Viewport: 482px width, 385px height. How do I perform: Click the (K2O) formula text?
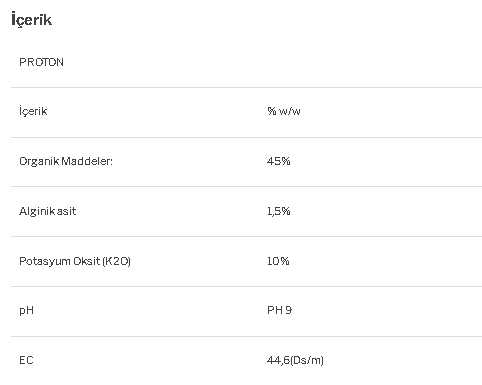[116, 261]
